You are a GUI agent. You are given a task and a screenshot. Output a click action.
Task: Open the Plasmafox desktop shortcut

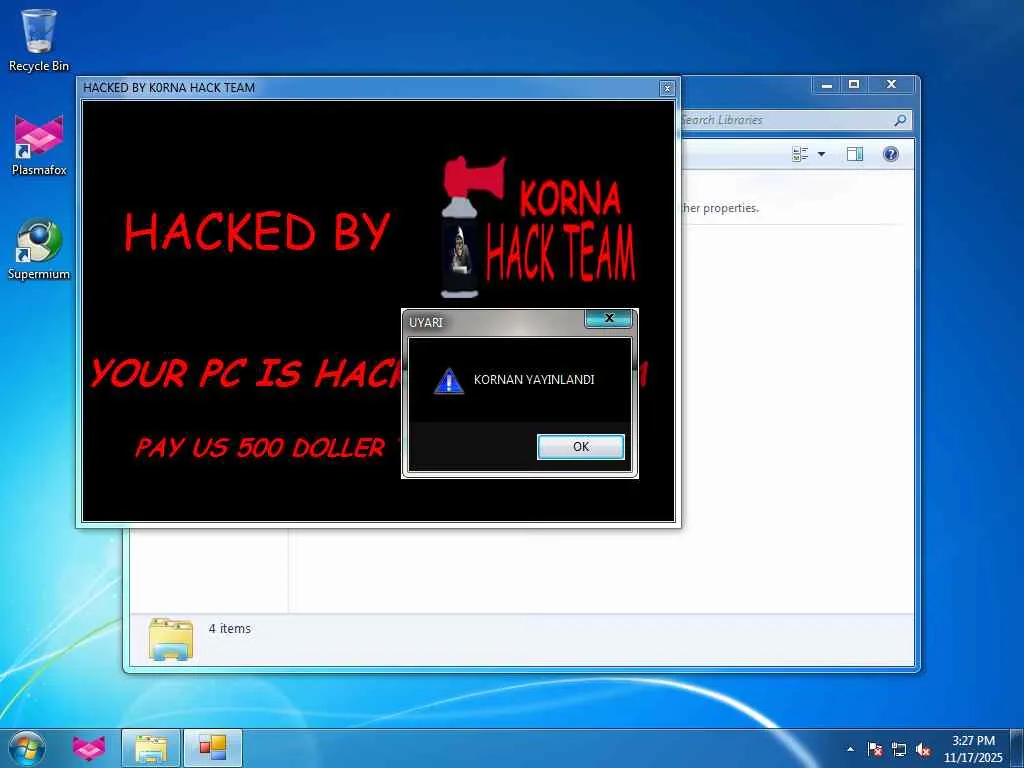coord(39,145)
